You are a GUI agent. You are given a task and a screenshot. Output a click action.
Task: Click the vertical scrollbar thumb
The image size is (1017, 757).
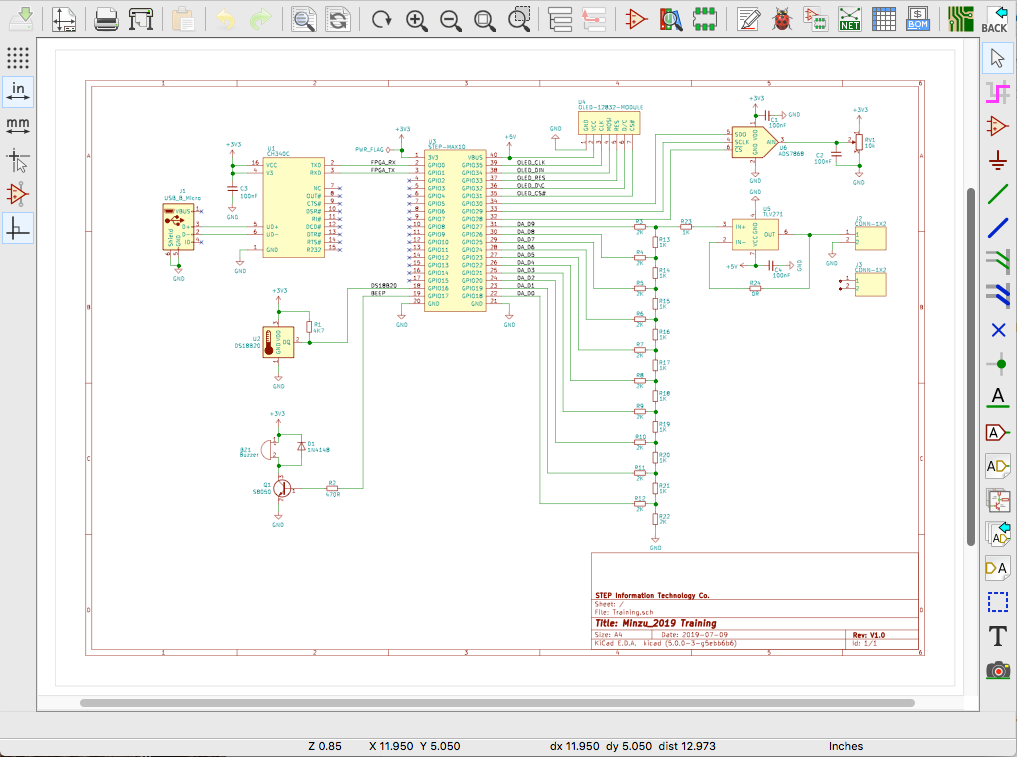[x=971, y=366]
